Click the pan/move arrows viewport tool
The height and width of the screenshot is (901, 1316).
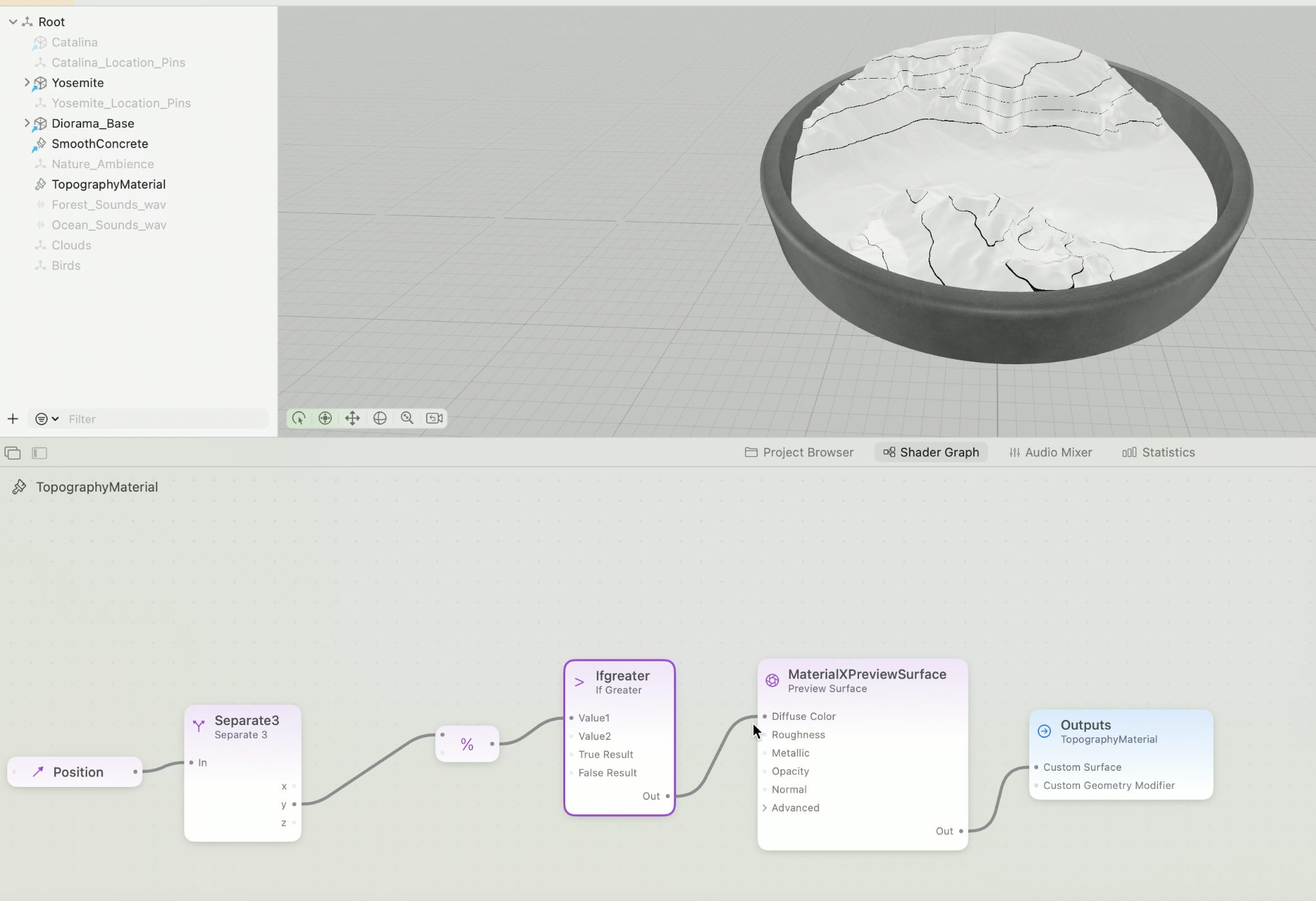353,418
